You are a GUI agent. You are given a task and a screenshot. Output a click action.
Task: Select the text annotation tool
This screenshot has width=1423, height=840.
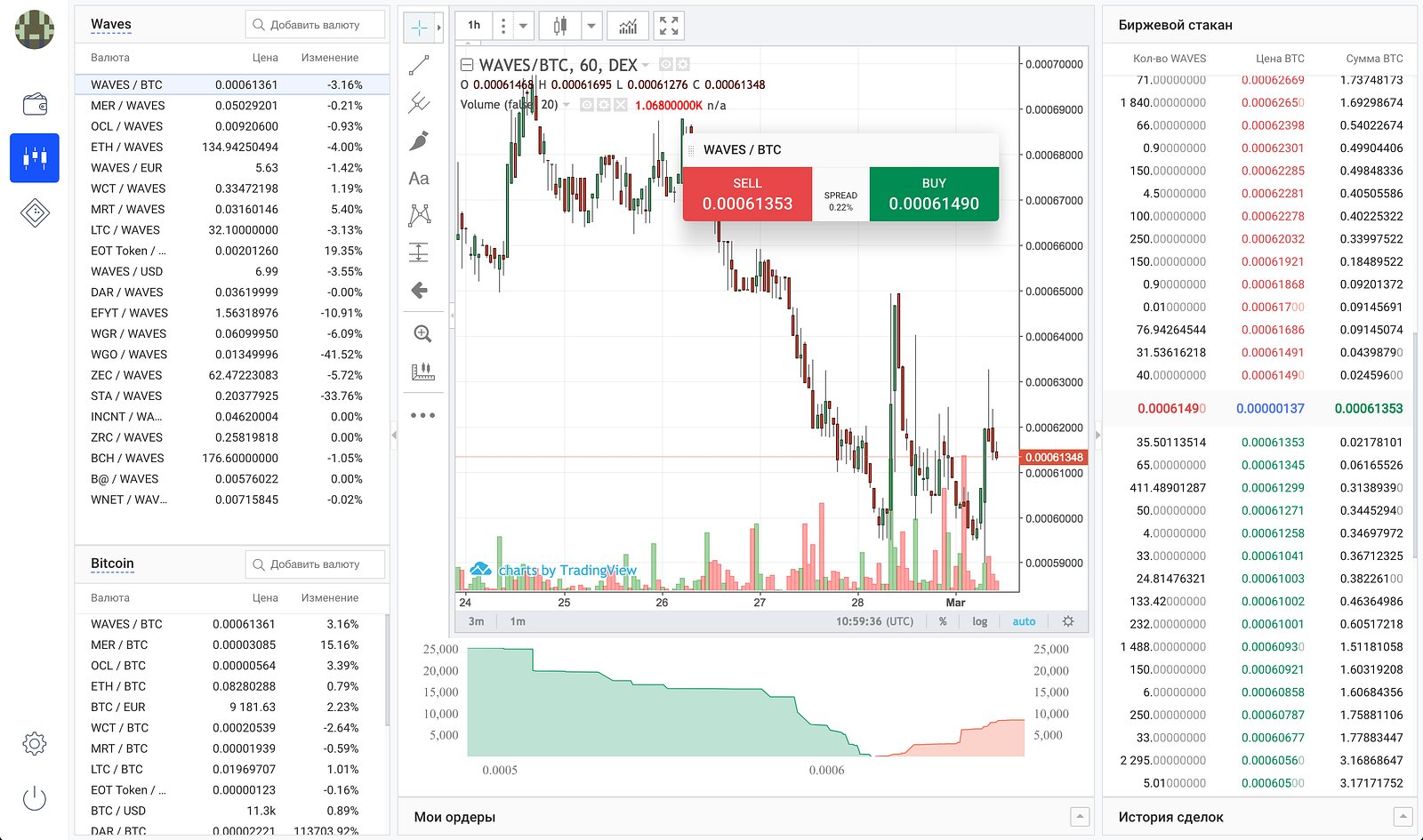(419, 178)
